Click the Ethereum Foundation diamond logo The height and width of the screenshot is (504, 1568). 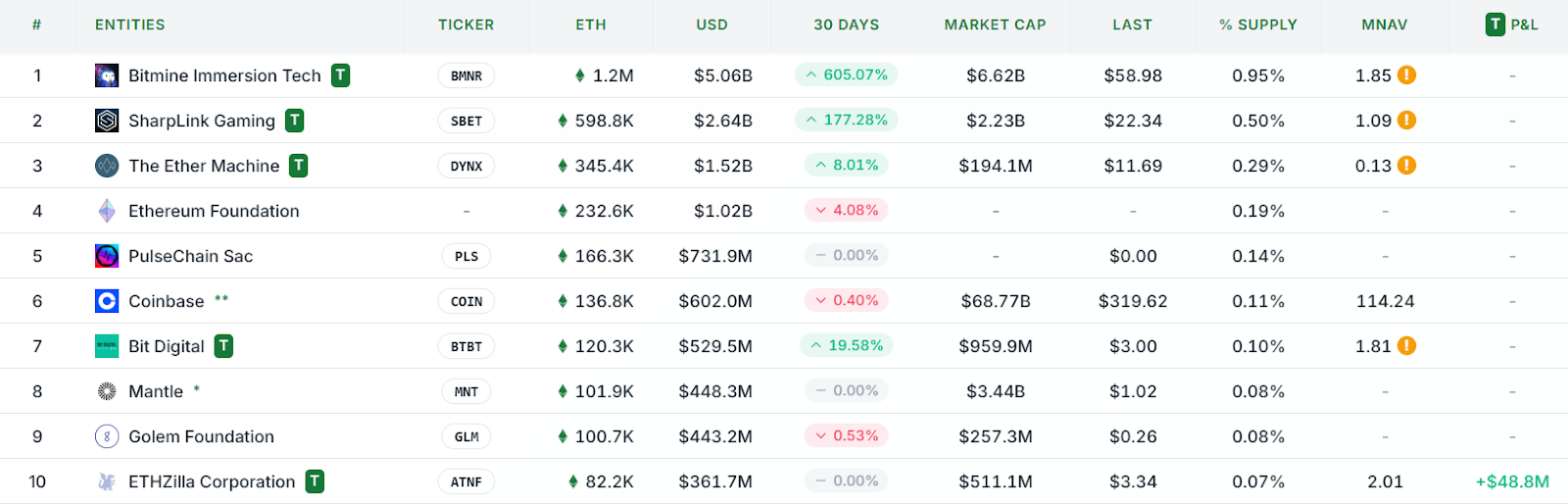point(107,211)
